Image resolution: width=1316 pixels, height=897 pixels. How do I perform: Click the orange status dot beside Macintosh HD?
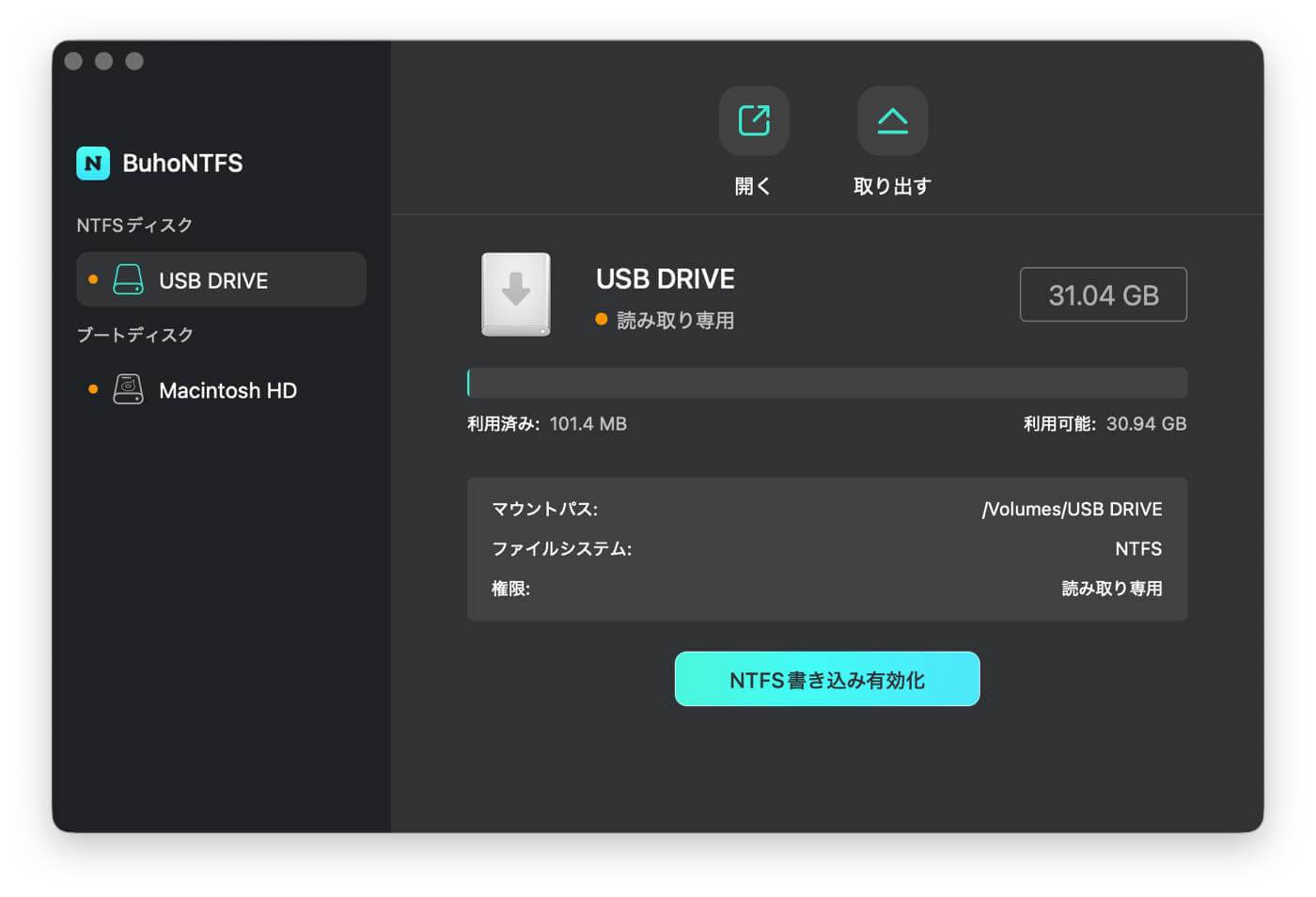coord(92,389)
